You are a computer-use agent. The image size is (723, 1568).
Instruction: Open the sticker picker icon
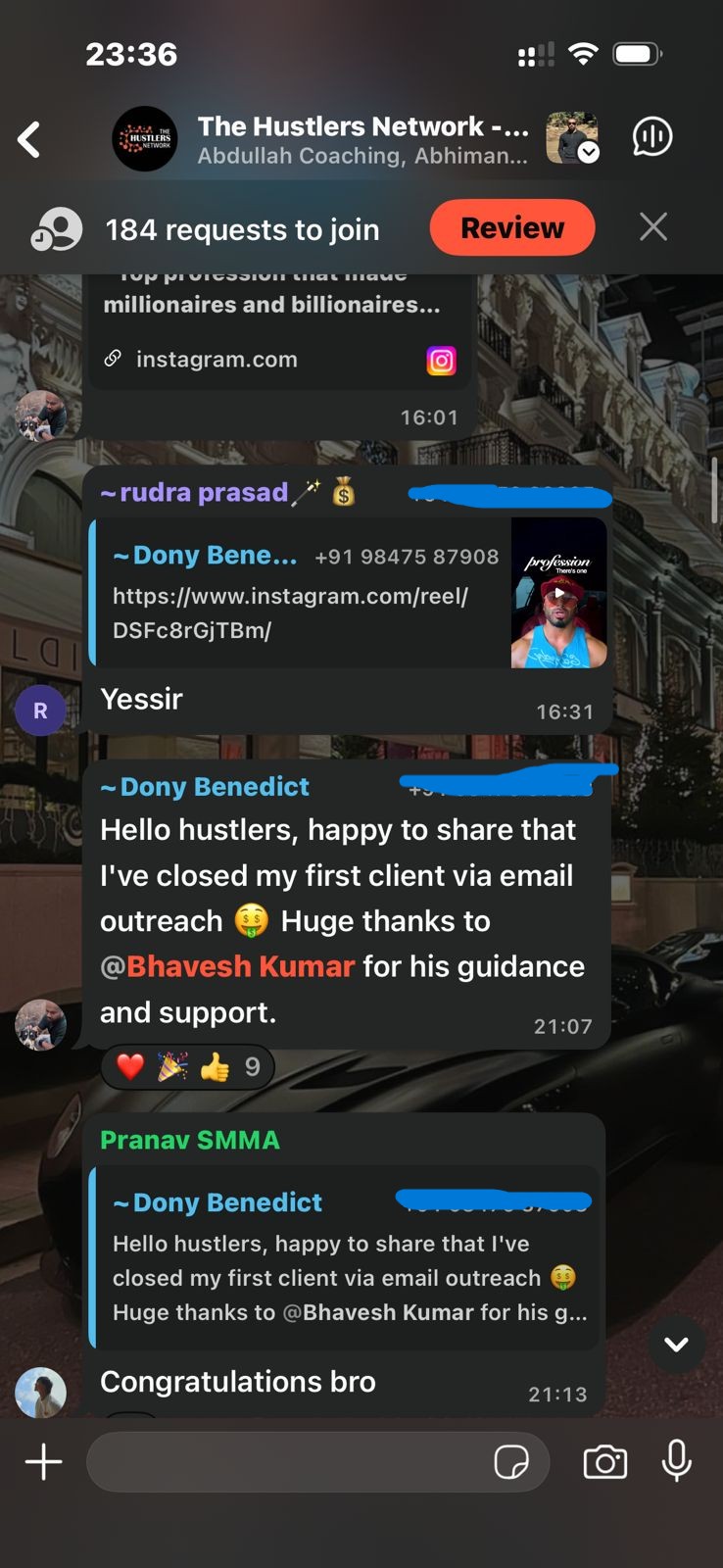click(511, 1462)
